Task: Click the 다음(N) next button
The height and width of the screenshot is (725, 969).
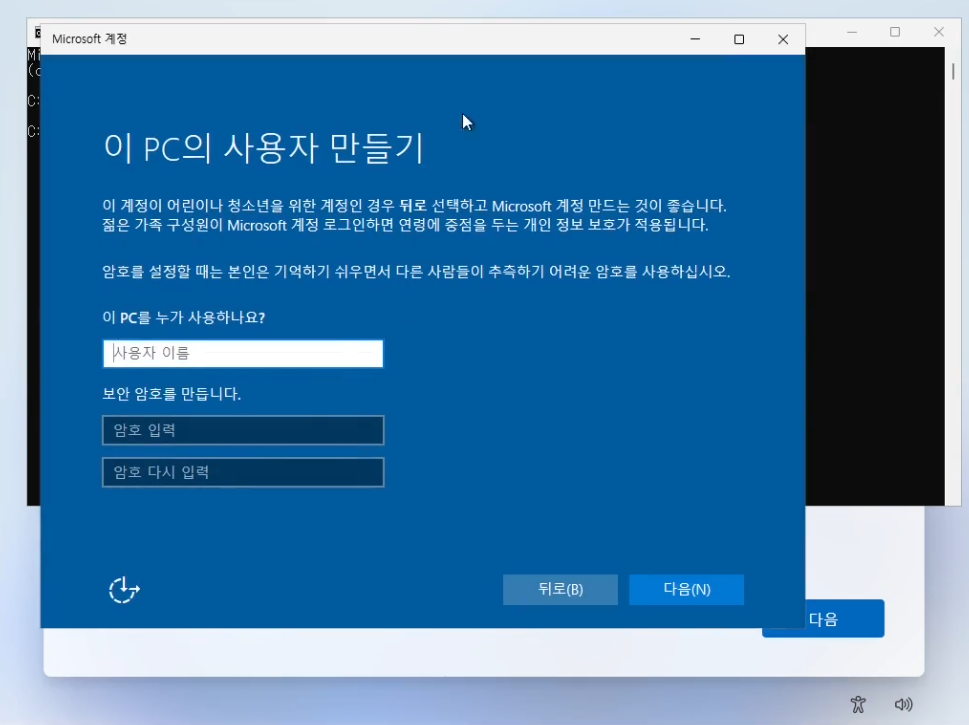Action: (x=686, y=589)
